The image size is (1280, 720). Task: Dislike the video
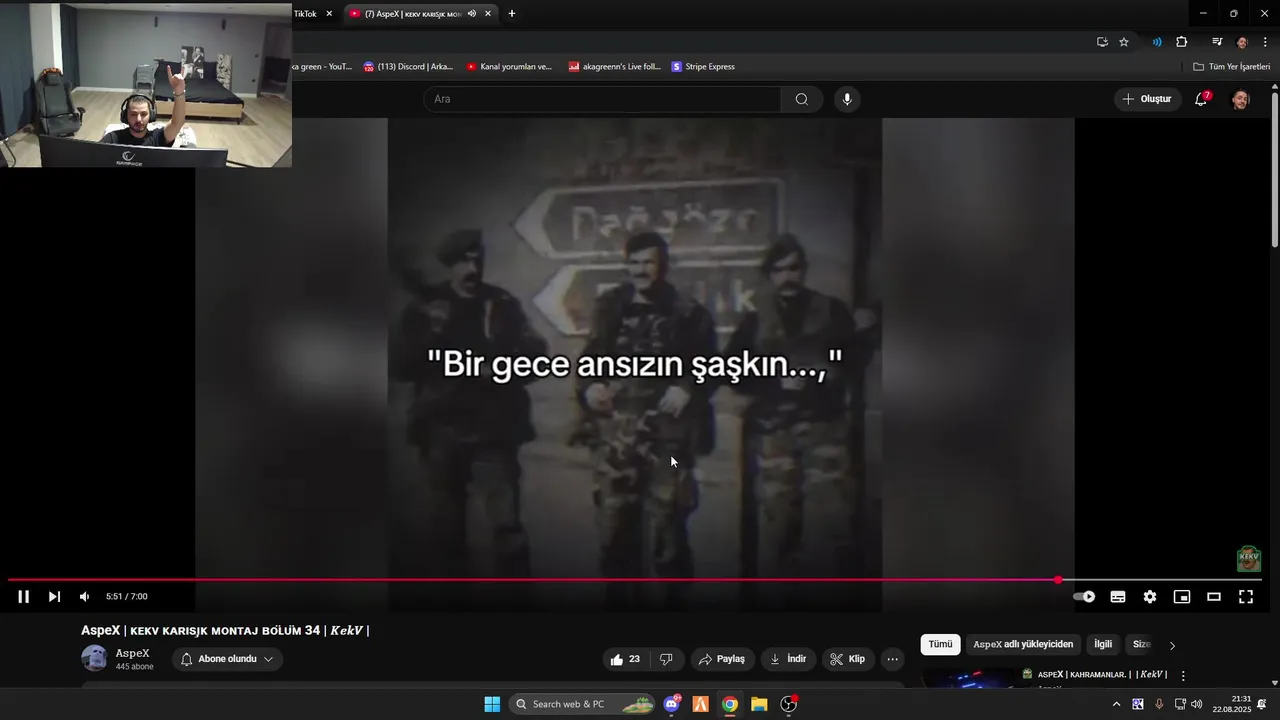(666, 659)
